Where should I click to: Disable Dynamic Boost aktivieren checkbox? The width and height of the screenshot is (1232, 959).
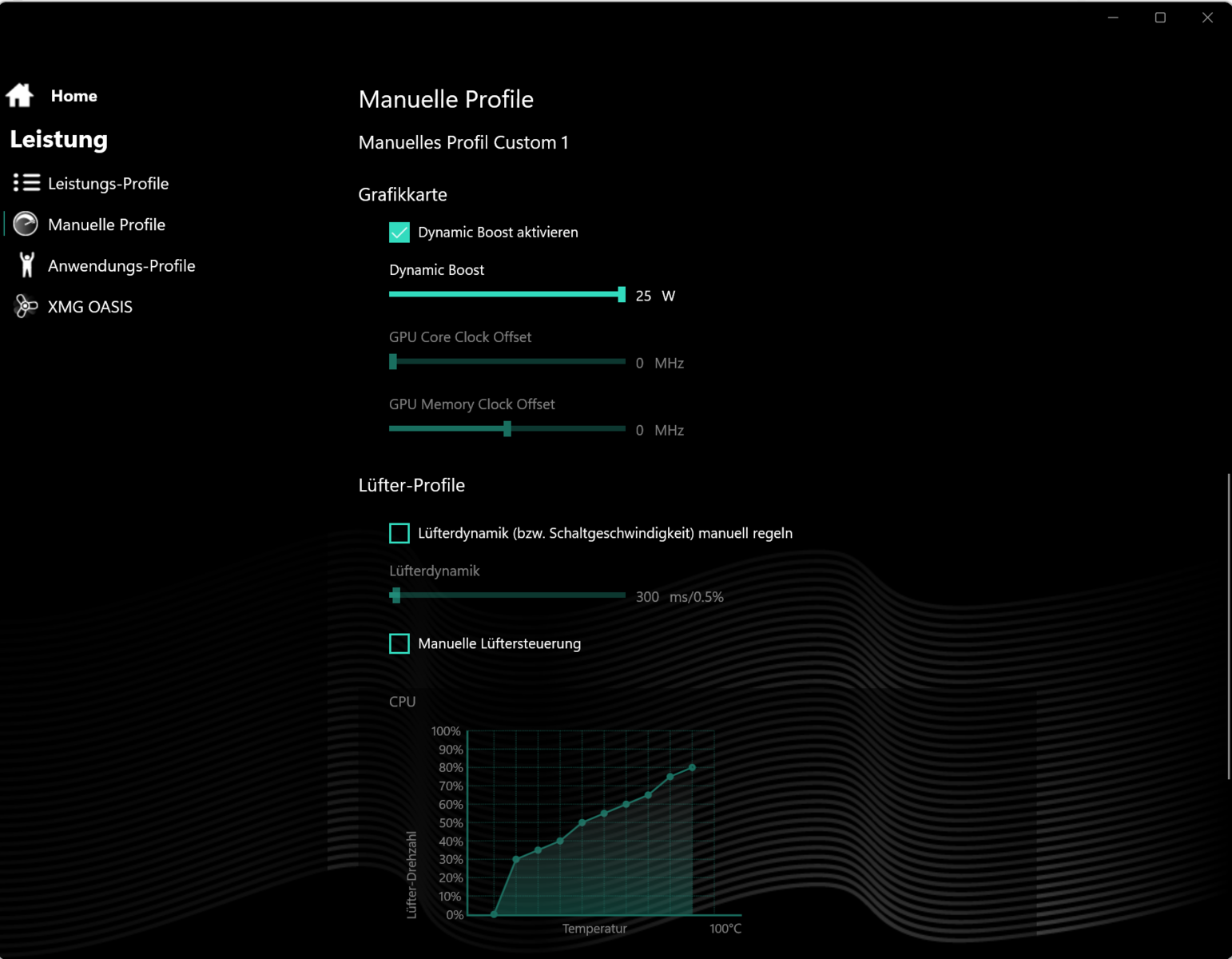[x=399, y=233]
